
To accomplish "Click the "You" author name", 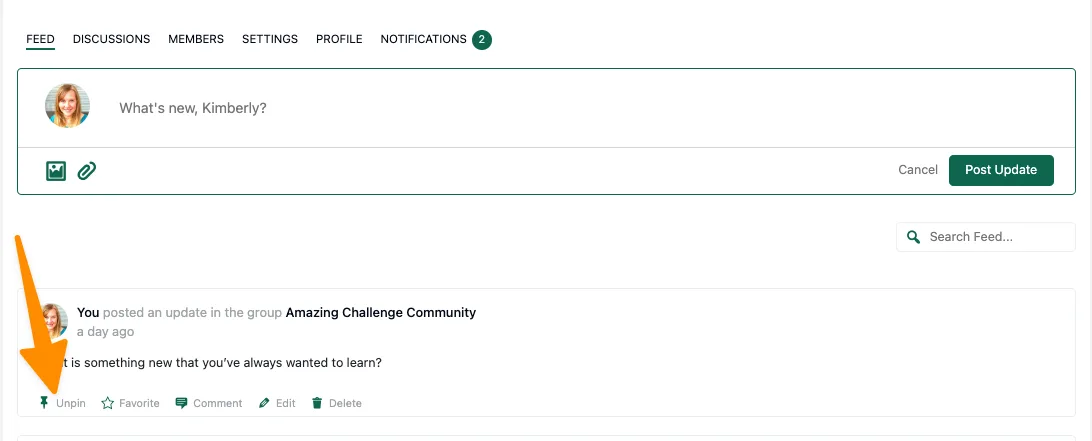I will point(88,312).
